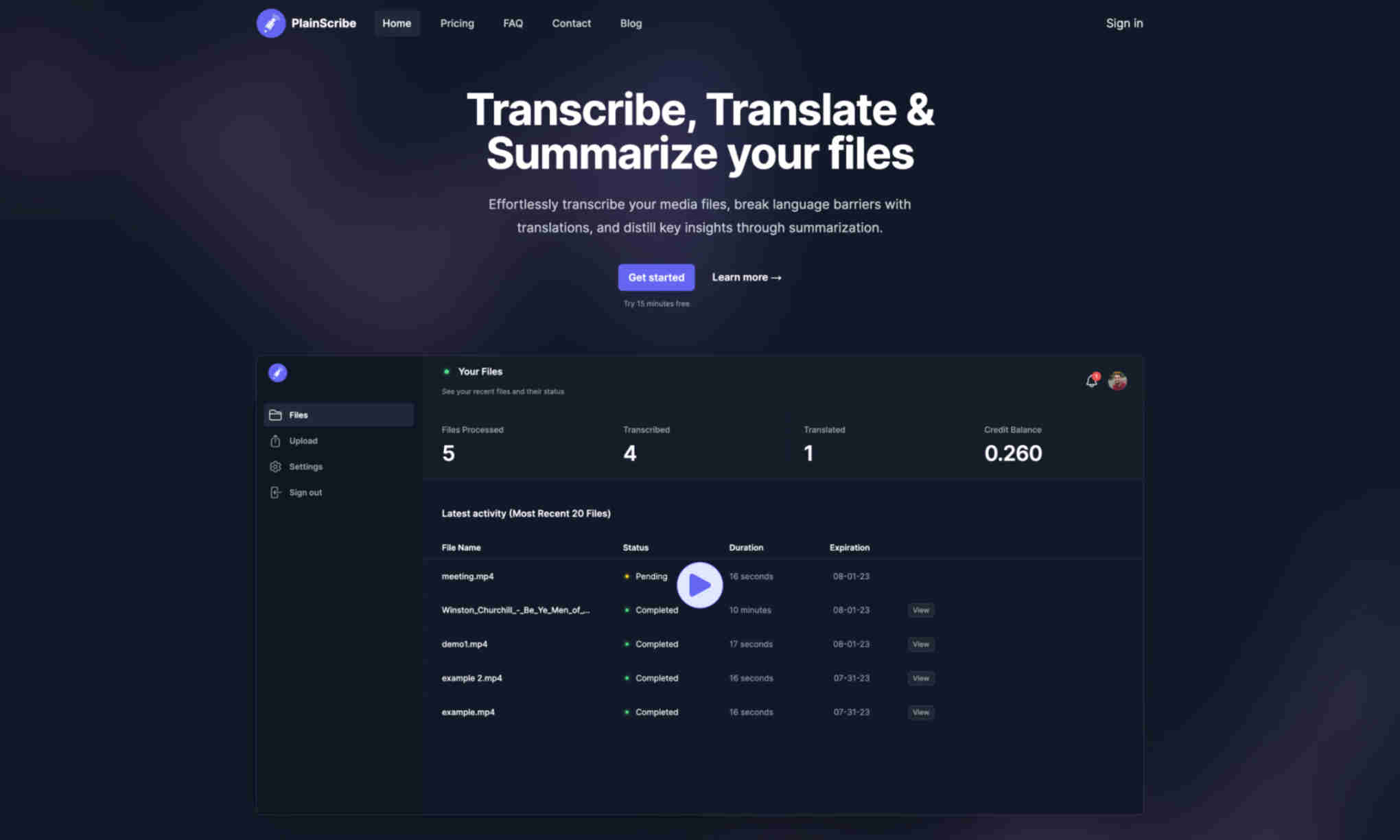Click the Get started button
Image resolution: width=1400 pixels, height=840 pixels.
point(656,277)
